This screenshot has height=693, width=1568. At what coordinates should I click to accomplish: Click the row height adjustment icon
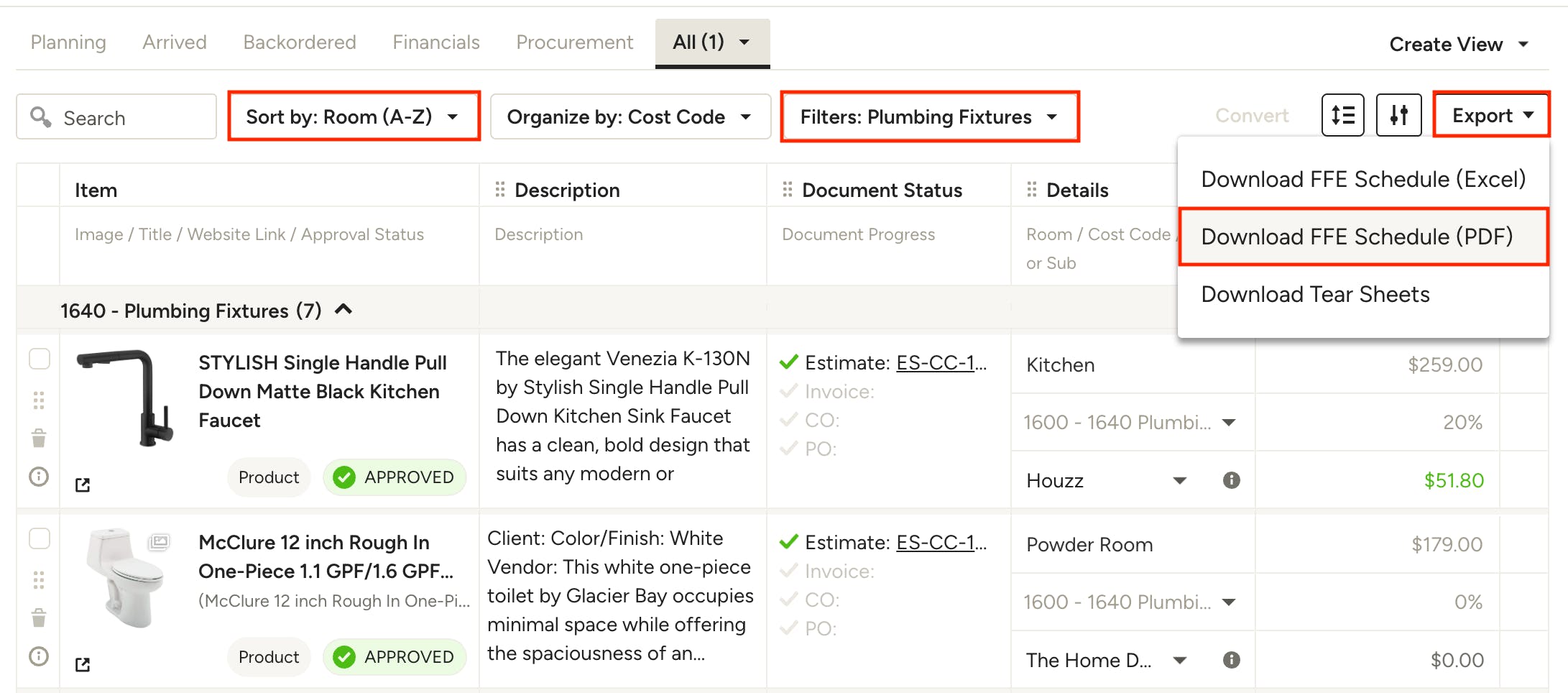pos(1342,115)
